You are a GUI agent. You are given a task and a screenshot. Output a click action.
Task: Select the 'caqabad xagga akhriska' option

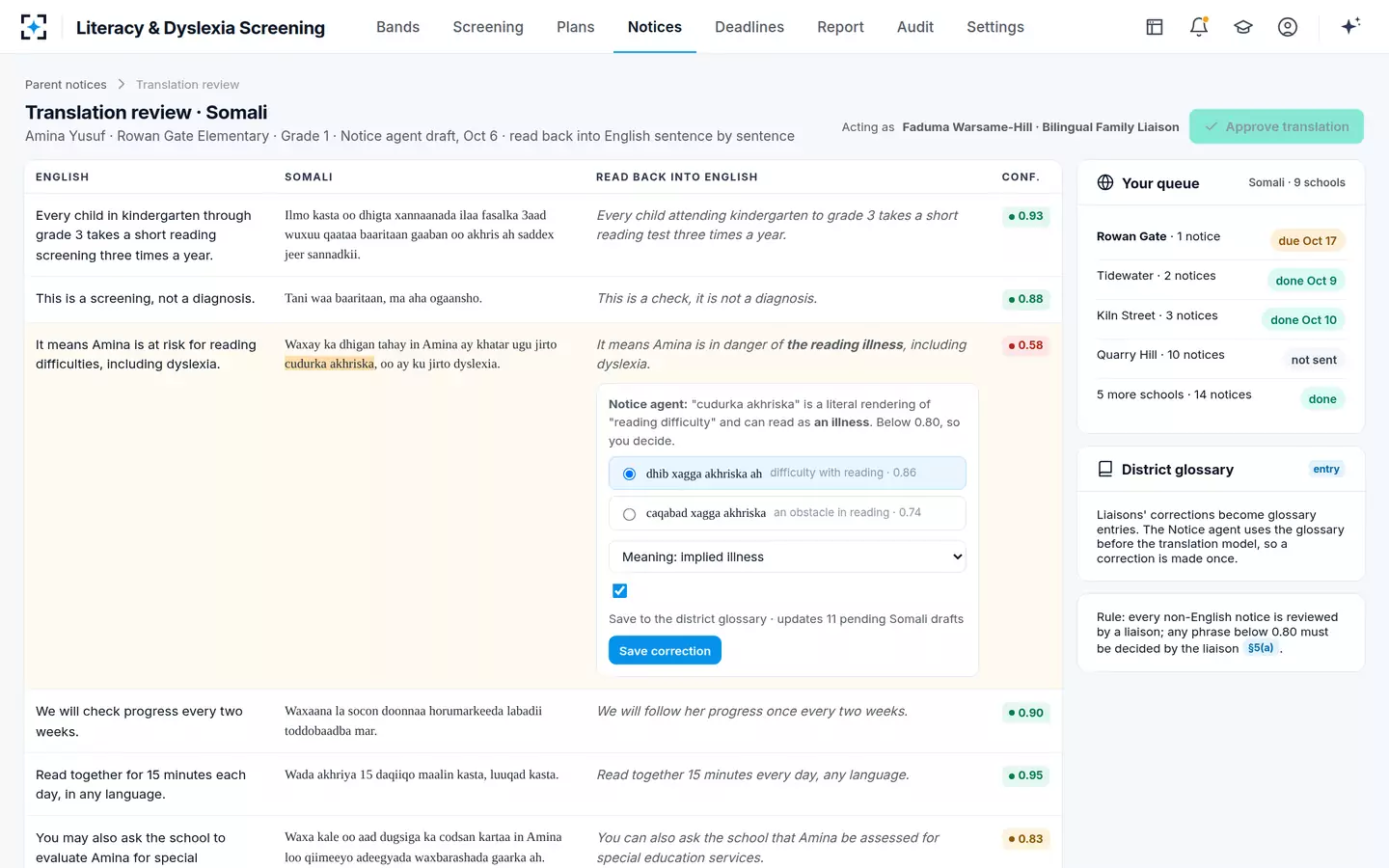pyautogui.click(x=787, y=513)
